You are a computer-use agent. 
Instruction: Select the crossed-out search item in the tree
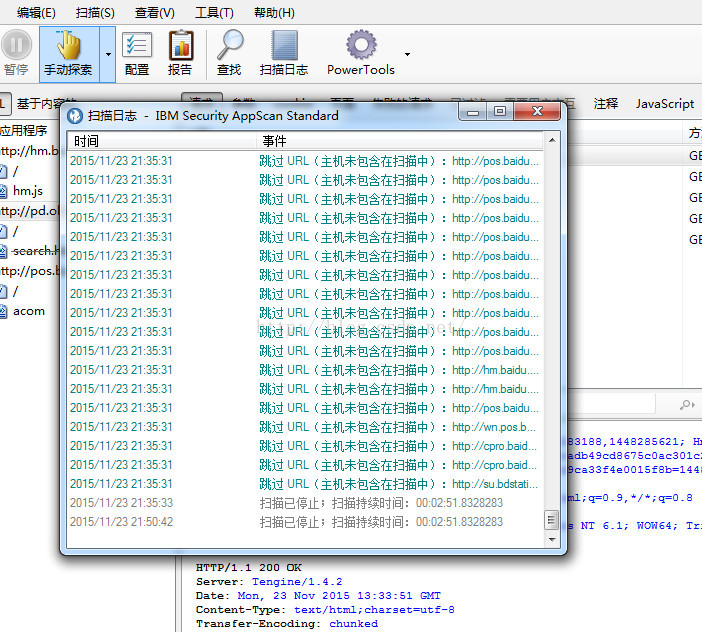pyautogui.click(x=35, y=251)
